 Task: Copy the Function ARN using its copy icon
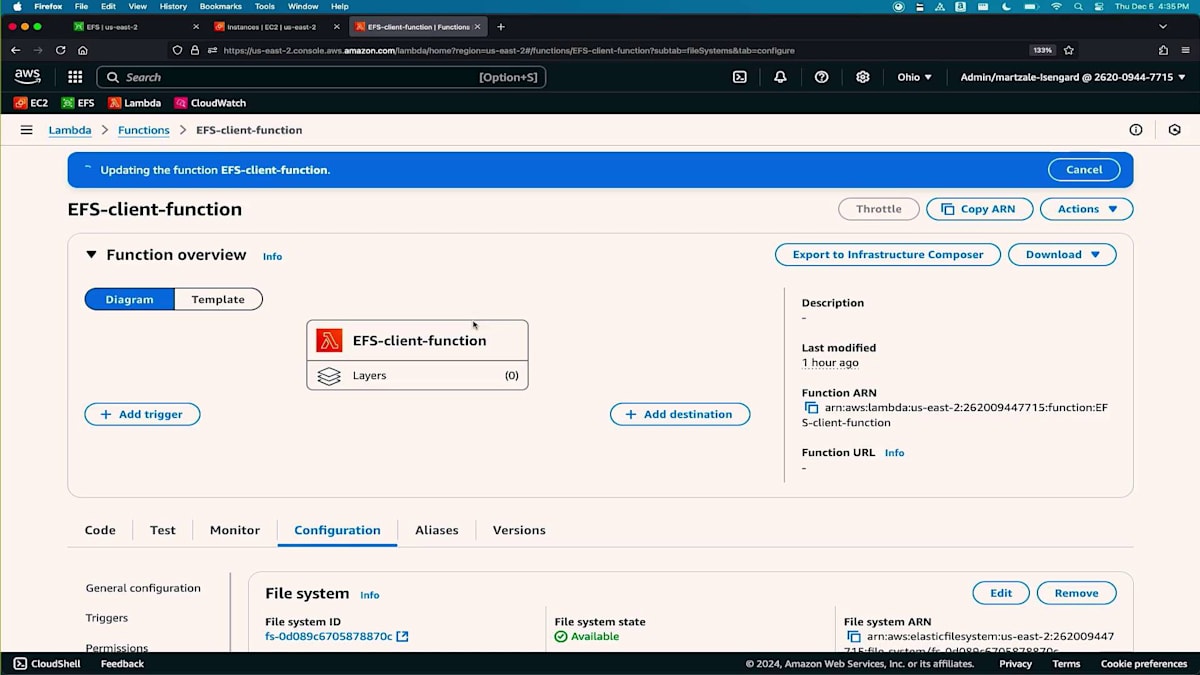pos(811,408)
